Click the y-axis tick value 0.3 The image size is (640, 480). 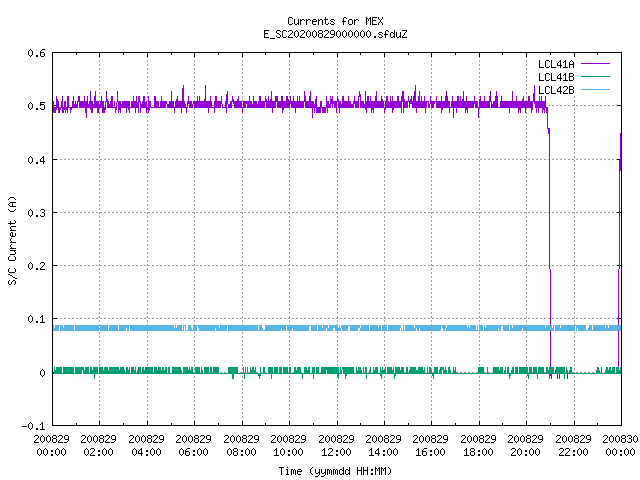[x=36, y=213]
